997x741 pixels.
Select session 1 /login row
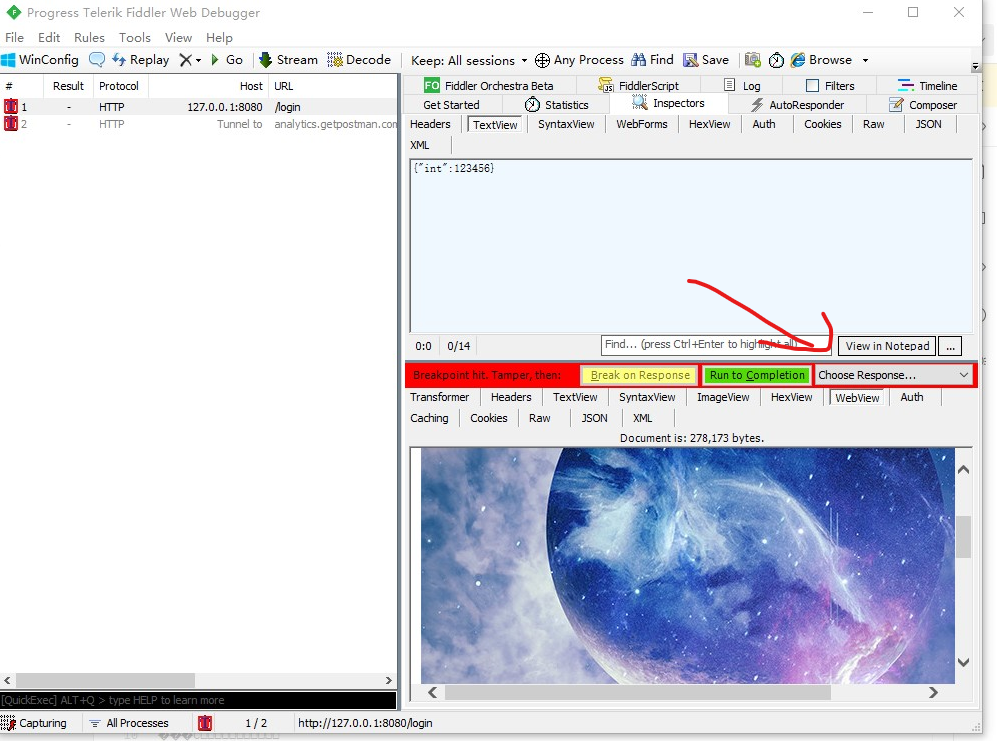click(x=199, y=107)
